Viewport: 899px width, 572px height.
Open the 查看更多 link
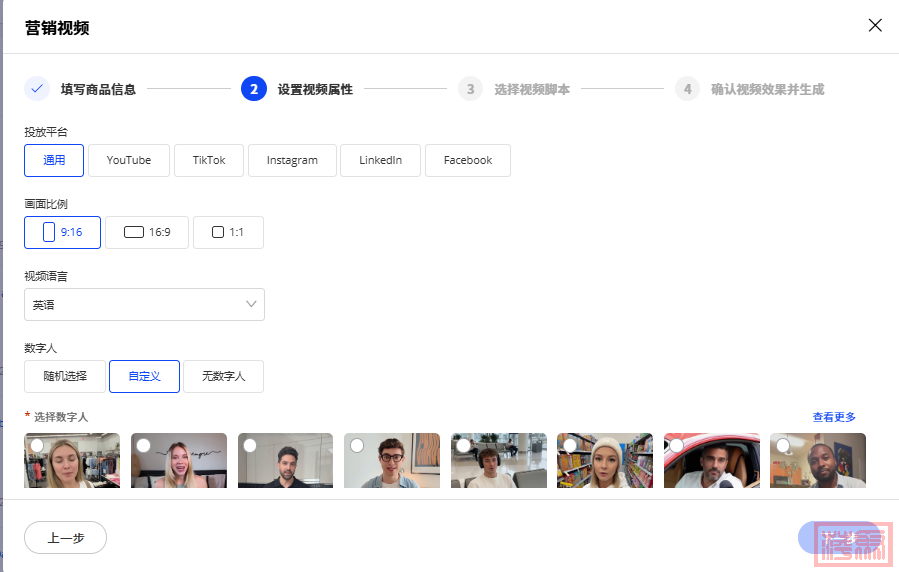(x=834, y=417)
